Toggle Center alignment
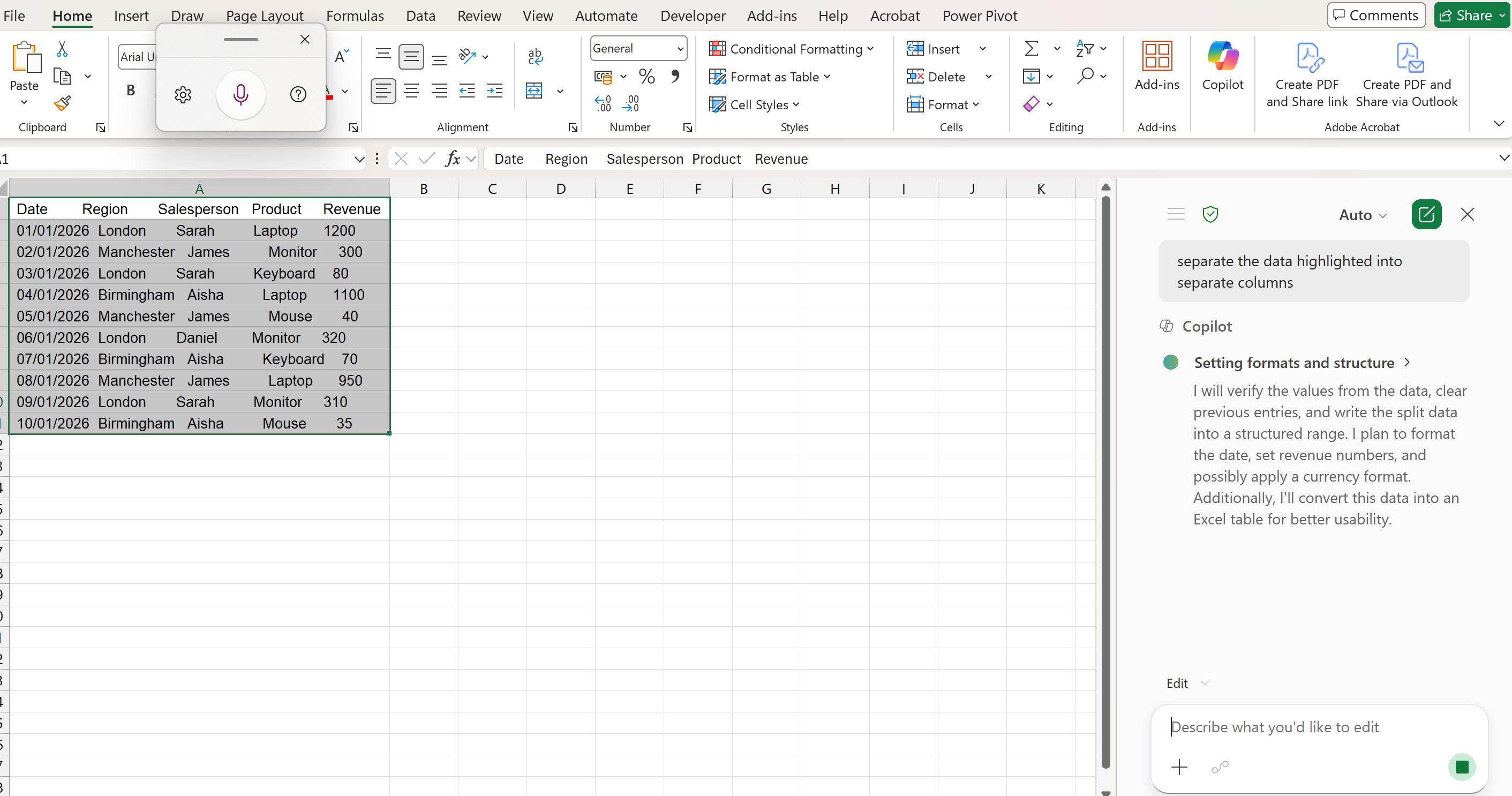This screenshot has height=796, width=1512. (411, 90)
